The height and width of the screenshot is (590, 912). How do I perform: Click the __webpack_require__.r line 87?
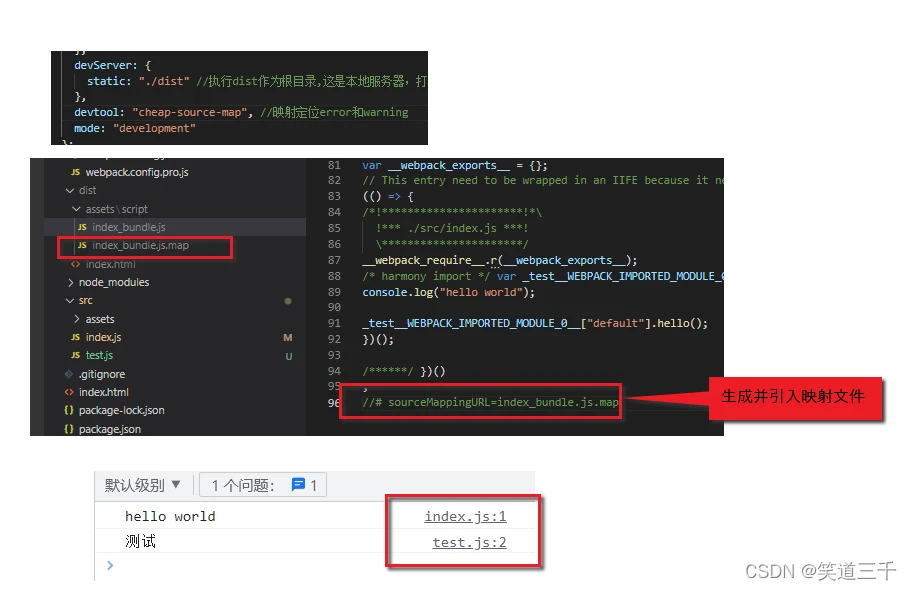pos(500,260)
